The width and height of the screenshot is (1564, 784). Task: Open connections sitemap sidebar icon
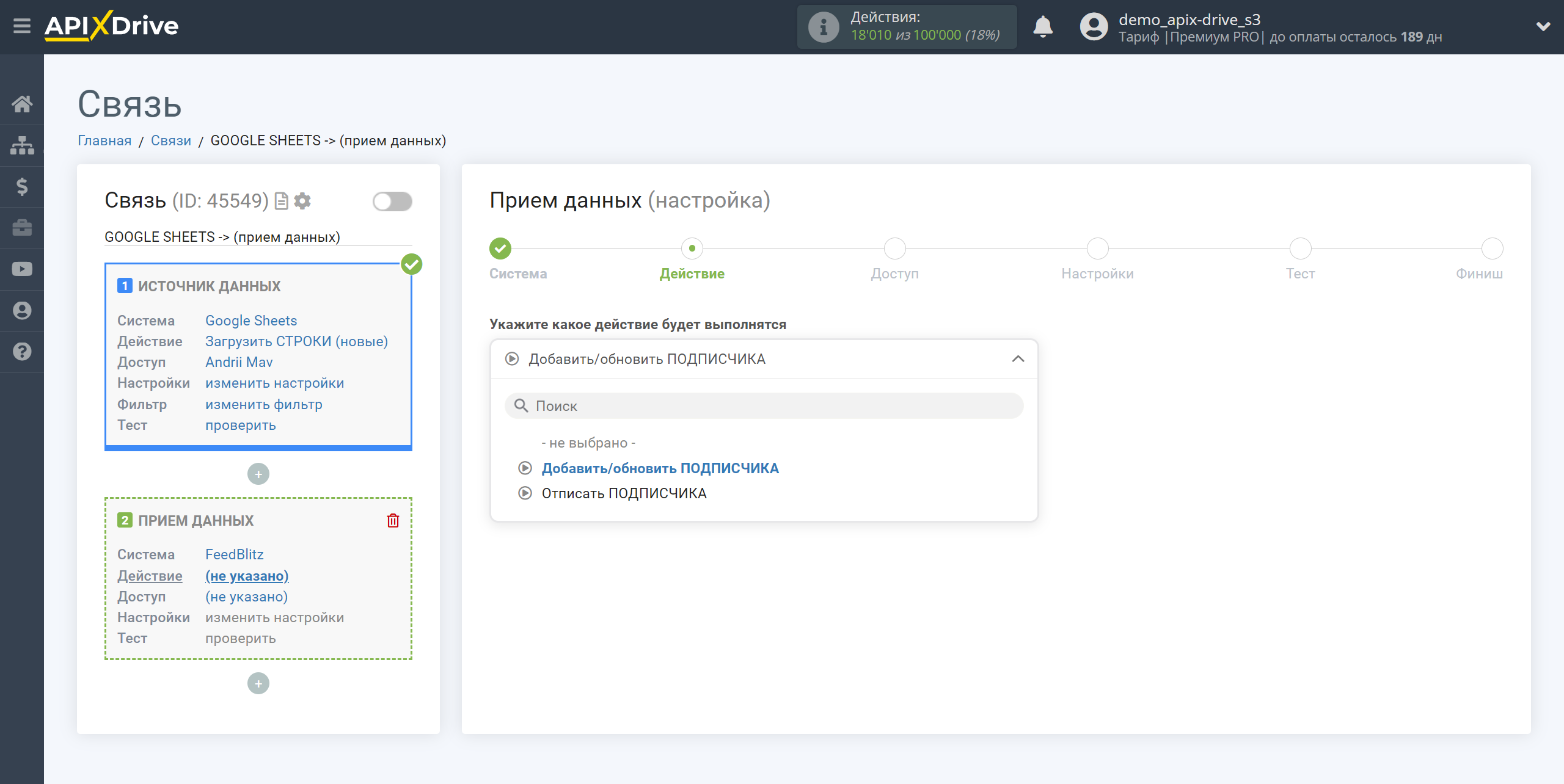pos(22,145)
